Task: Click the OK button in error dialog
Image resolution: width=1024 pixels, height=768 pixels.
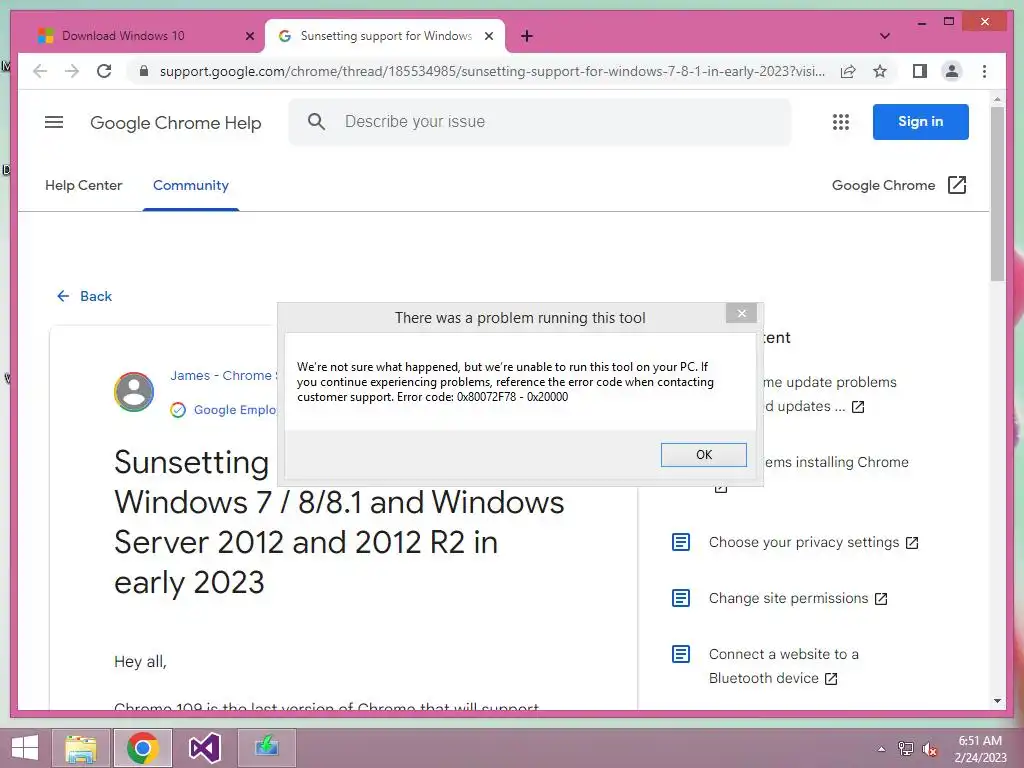Action: (x=703, y=455)
